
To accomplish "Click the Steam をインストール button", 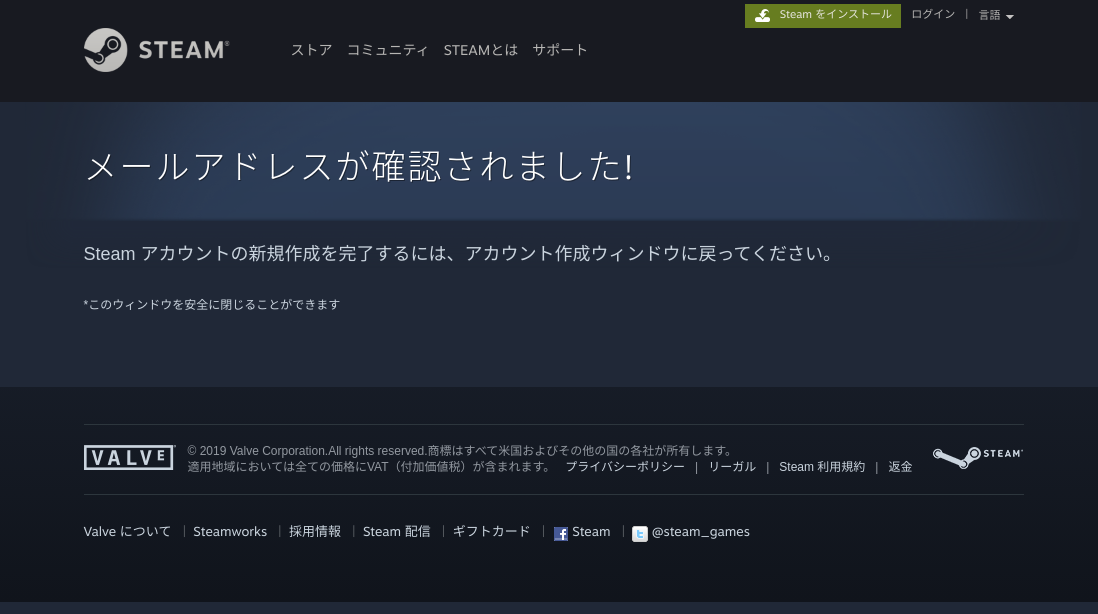I will coord(823,16).
